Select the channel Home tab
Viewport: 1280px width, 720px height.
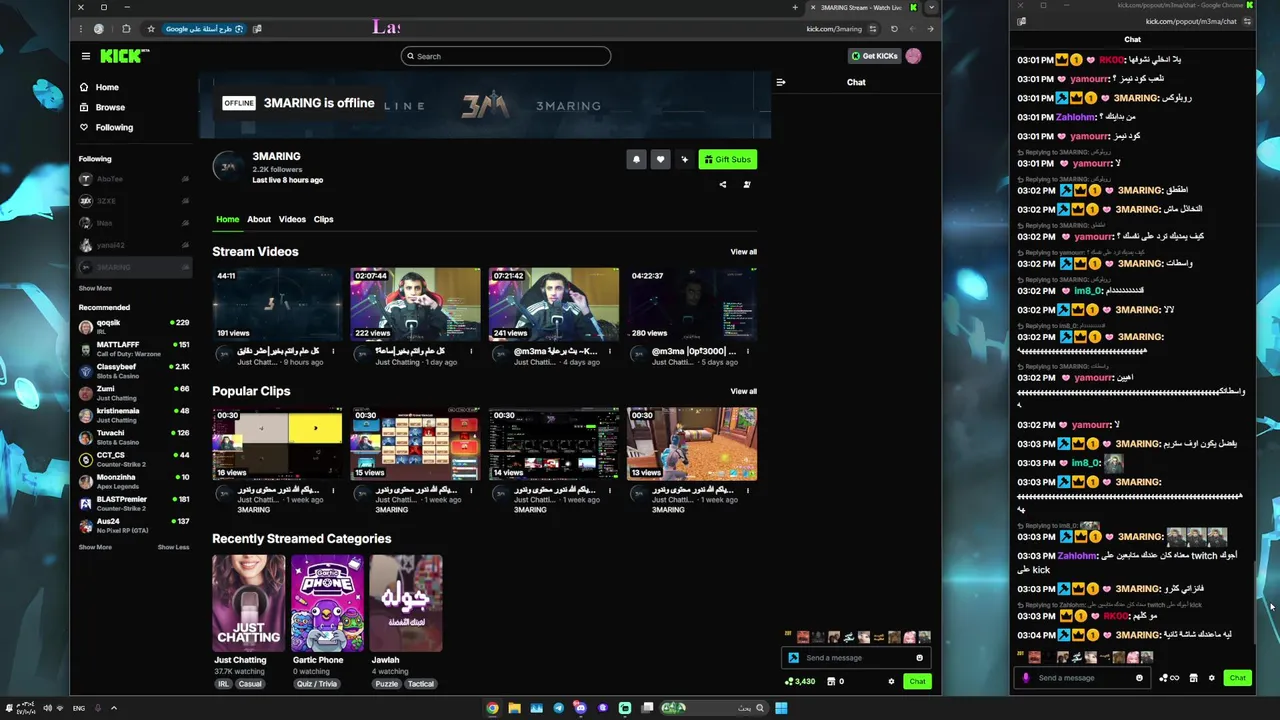(227, 219)
